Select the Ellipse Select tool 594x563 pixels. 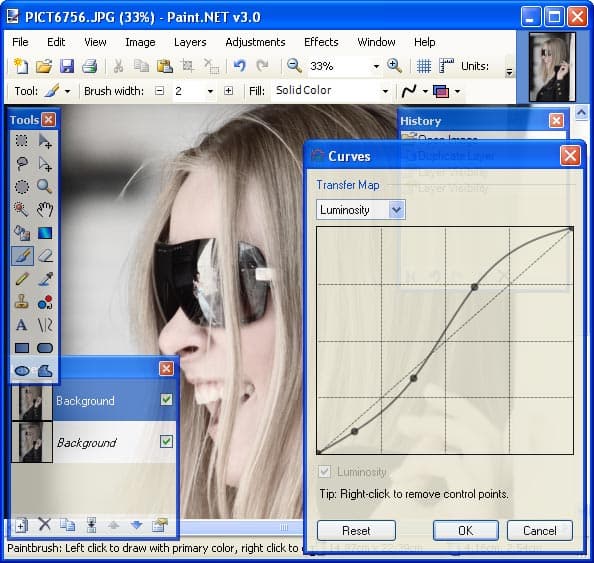(22, 187)
